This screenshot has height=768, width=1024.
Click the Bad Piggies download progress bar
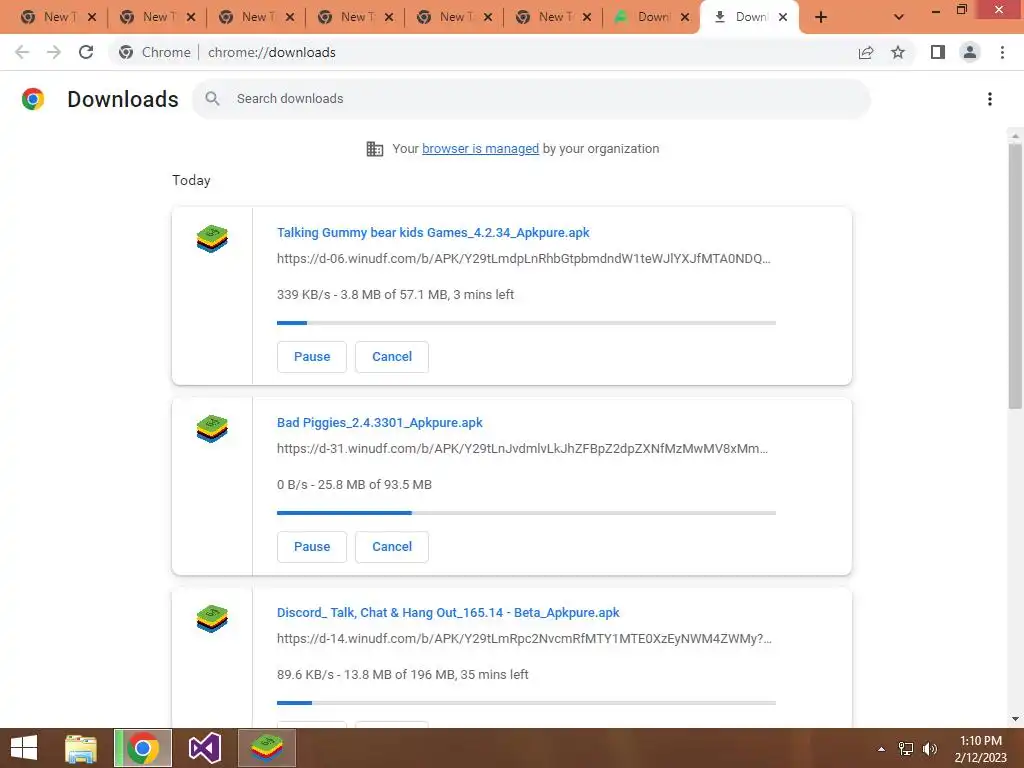526,513
